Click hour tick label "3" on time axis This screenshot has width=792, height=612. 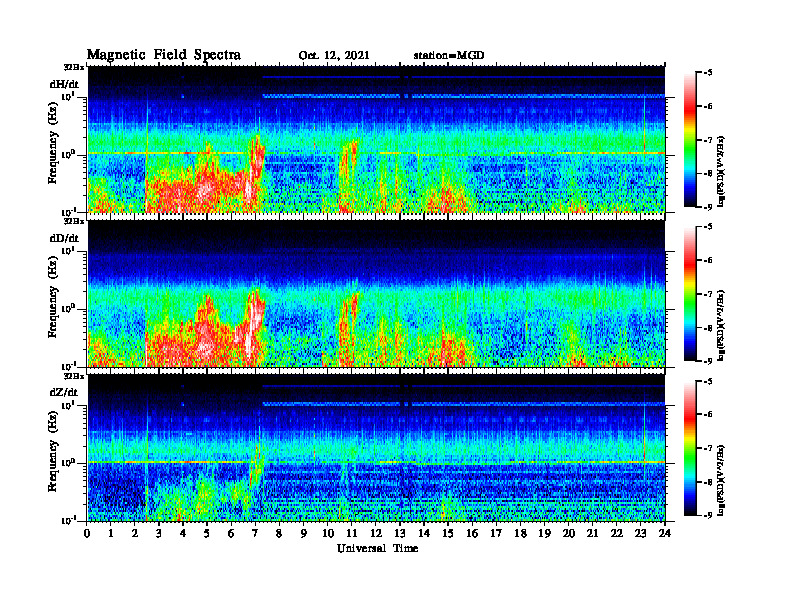159,534
